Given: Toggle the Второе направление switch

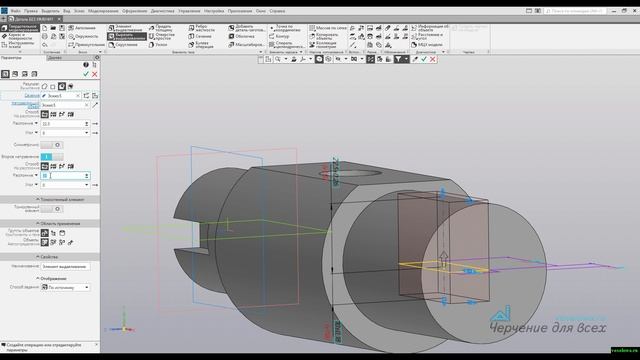Looking at the screenshot, I should [x=52, y=157].
